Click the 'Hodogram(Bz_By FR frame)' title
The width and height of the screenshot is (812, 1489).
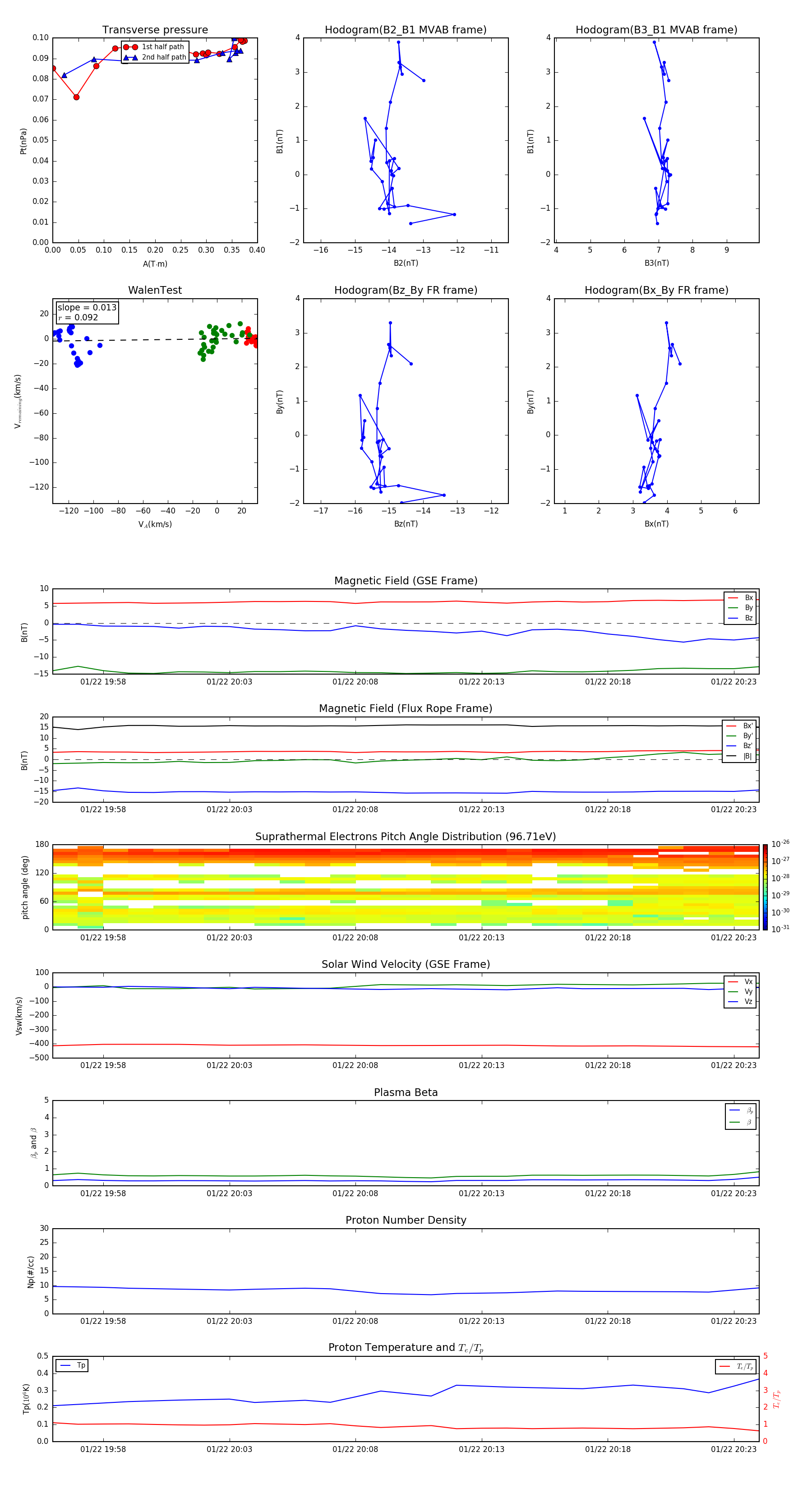tap(406, 290)
